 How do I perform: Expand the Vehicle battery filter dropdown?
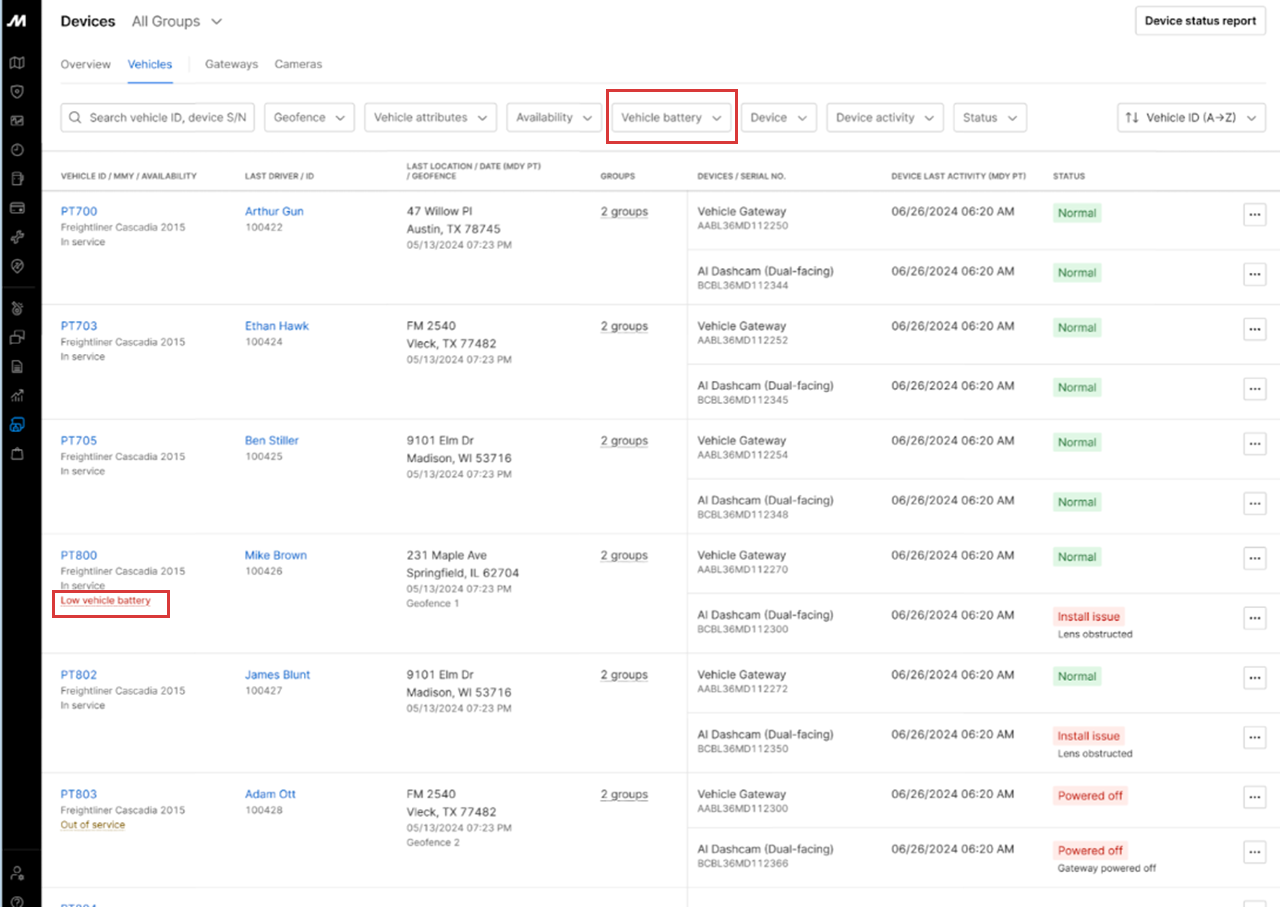point(671,118)
